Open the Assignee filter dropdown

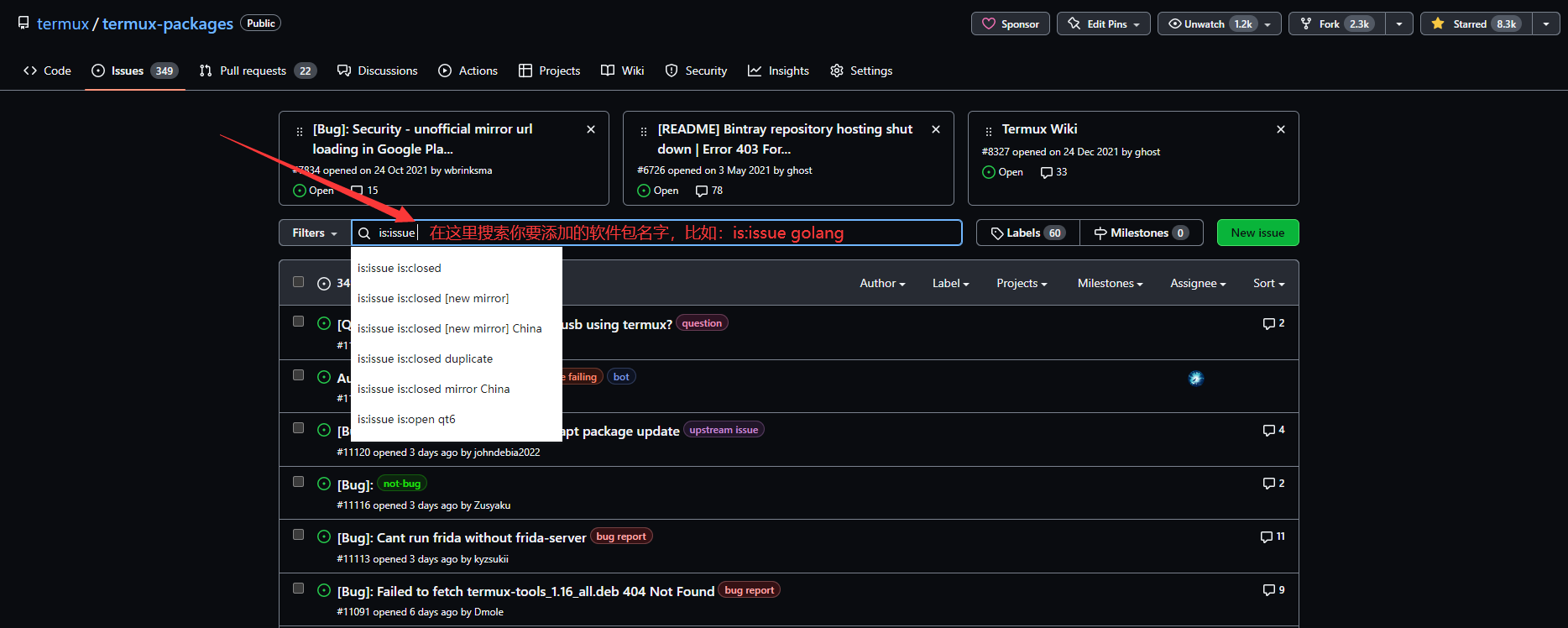coord(1198,283)
